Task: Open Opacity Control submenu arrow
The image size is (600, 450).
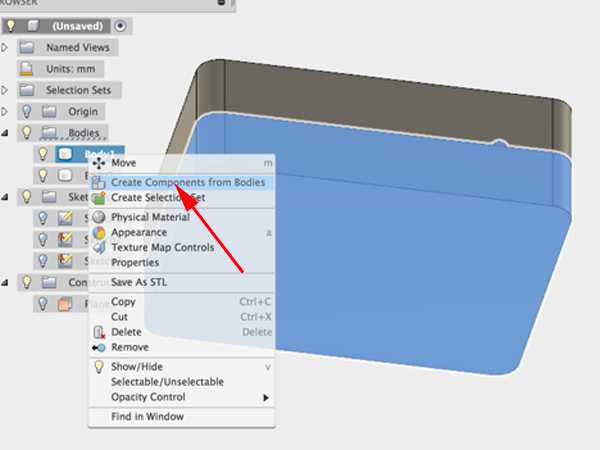Action: tap(266, 398)
